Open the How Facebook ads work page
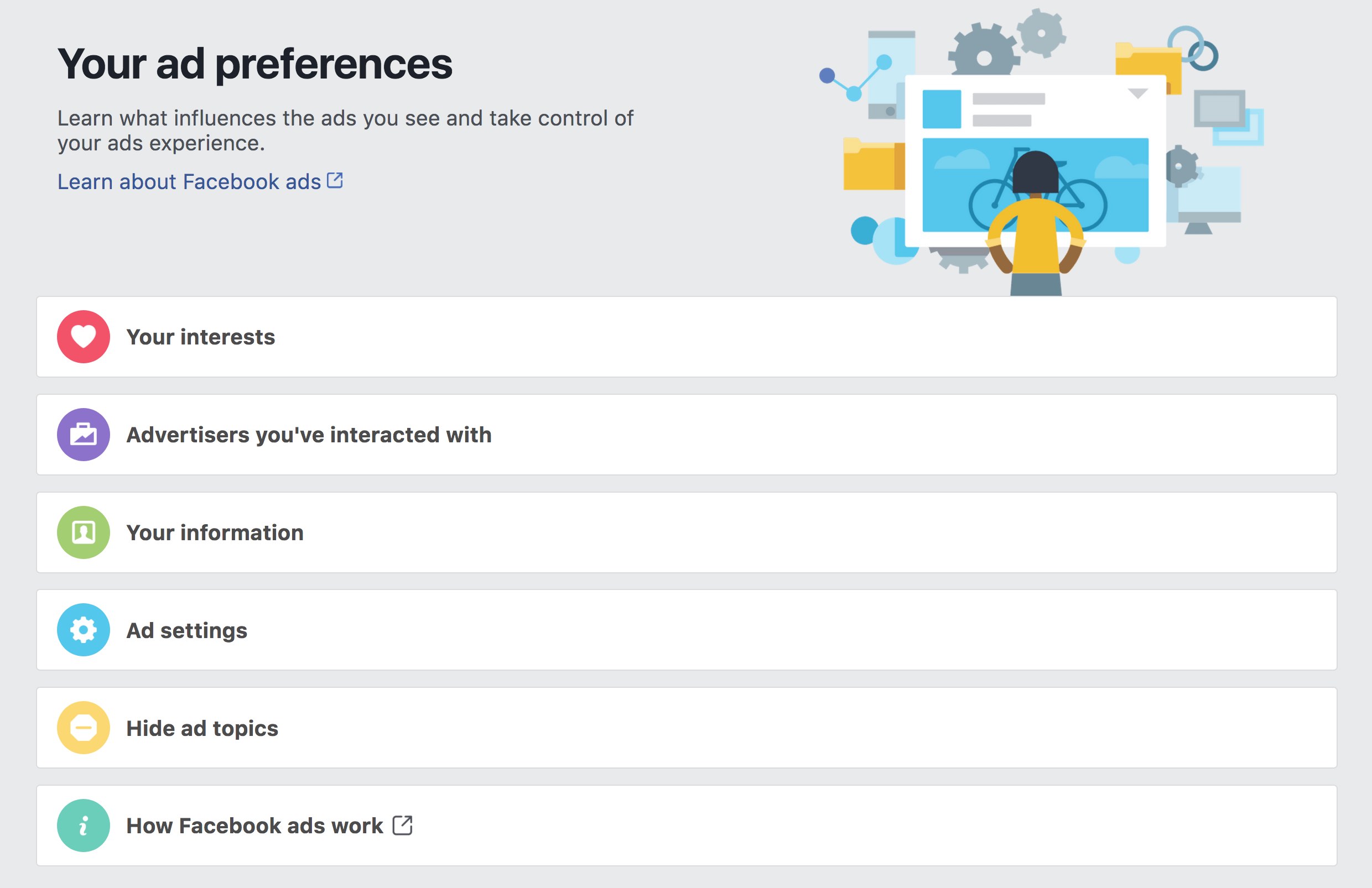Viewport: 1372px width, 888px height. click(253, 824)
